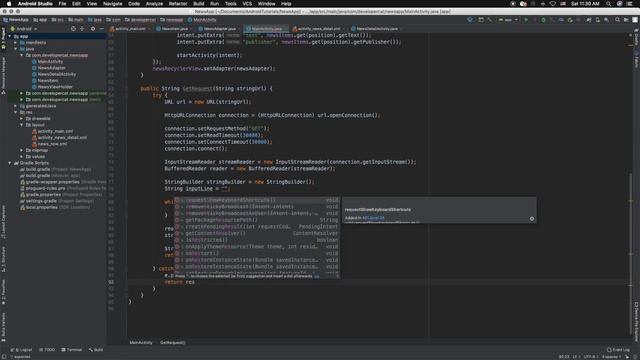Open the app run configuration dropdown

point(508,20)
